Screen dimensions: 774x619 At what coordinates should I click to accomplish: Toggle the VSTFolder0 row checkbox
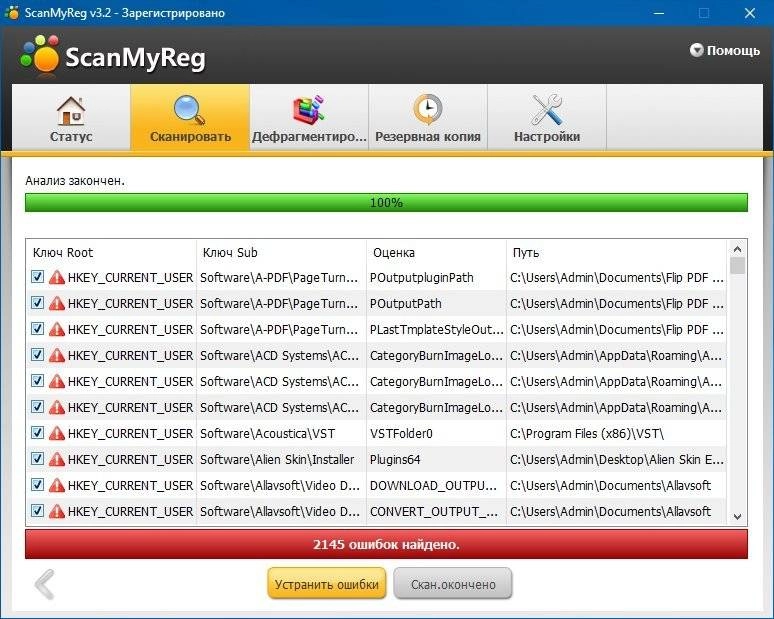[x=38, y=433]
